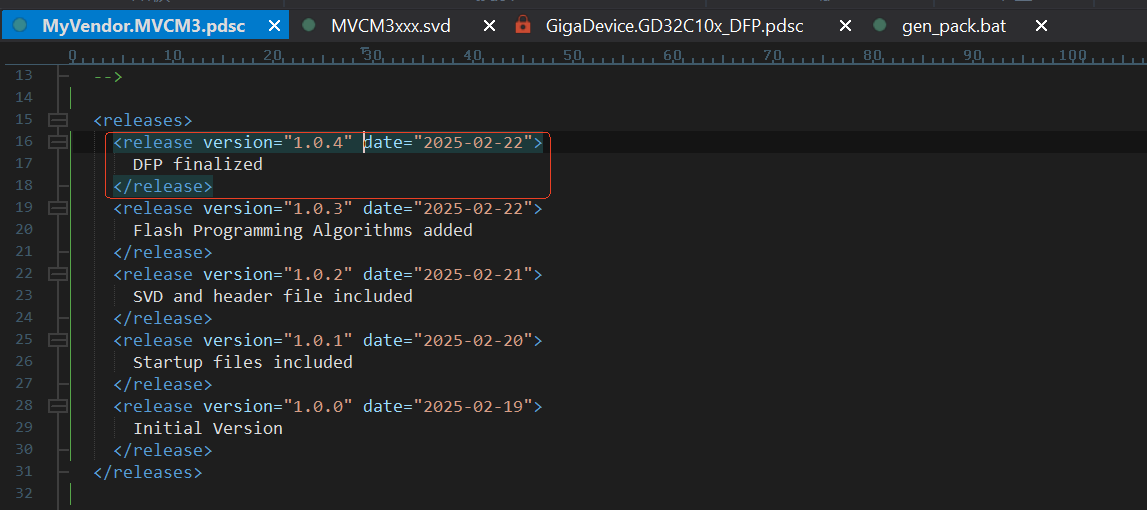
Task: Open the gen_pack.bat tab
Action: 952,25
